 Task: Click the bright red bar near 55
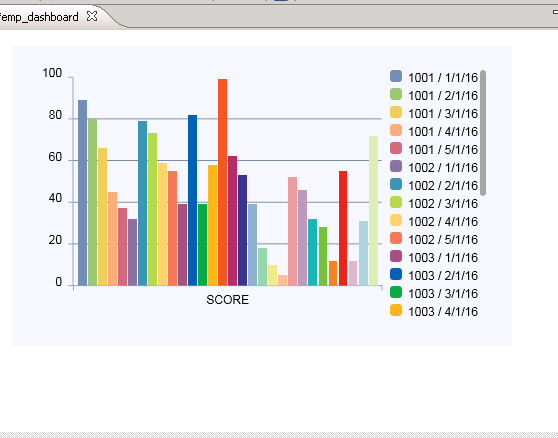coord(343,228)
